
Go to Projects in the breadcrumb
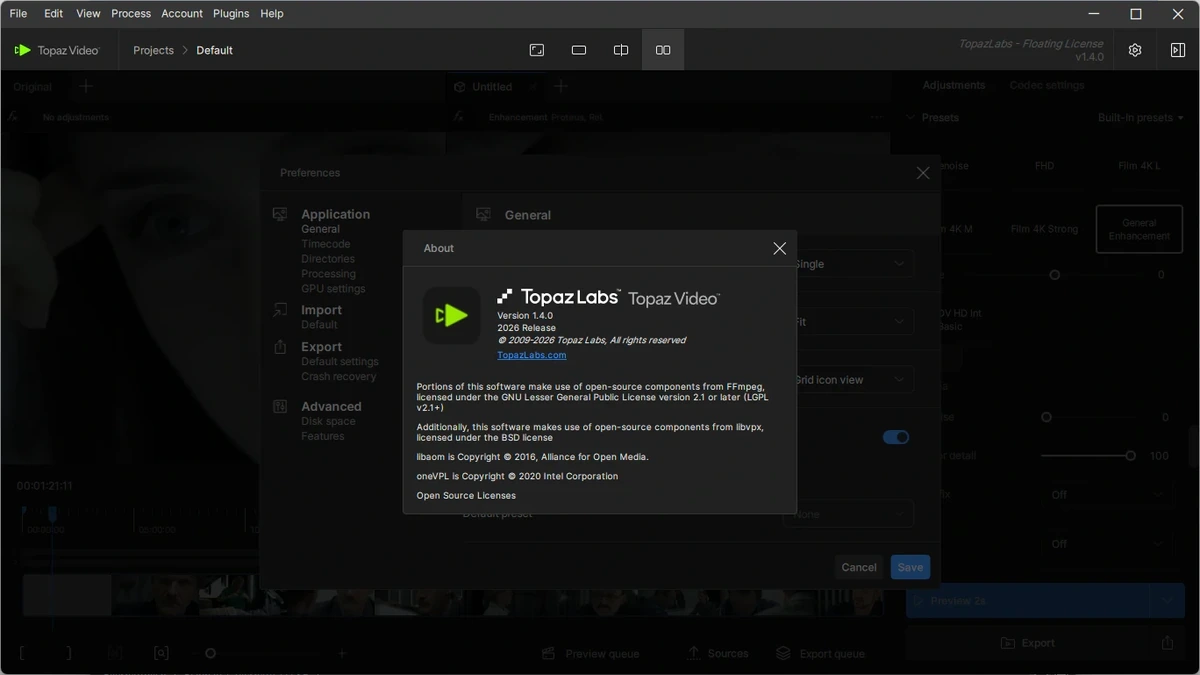153,50
